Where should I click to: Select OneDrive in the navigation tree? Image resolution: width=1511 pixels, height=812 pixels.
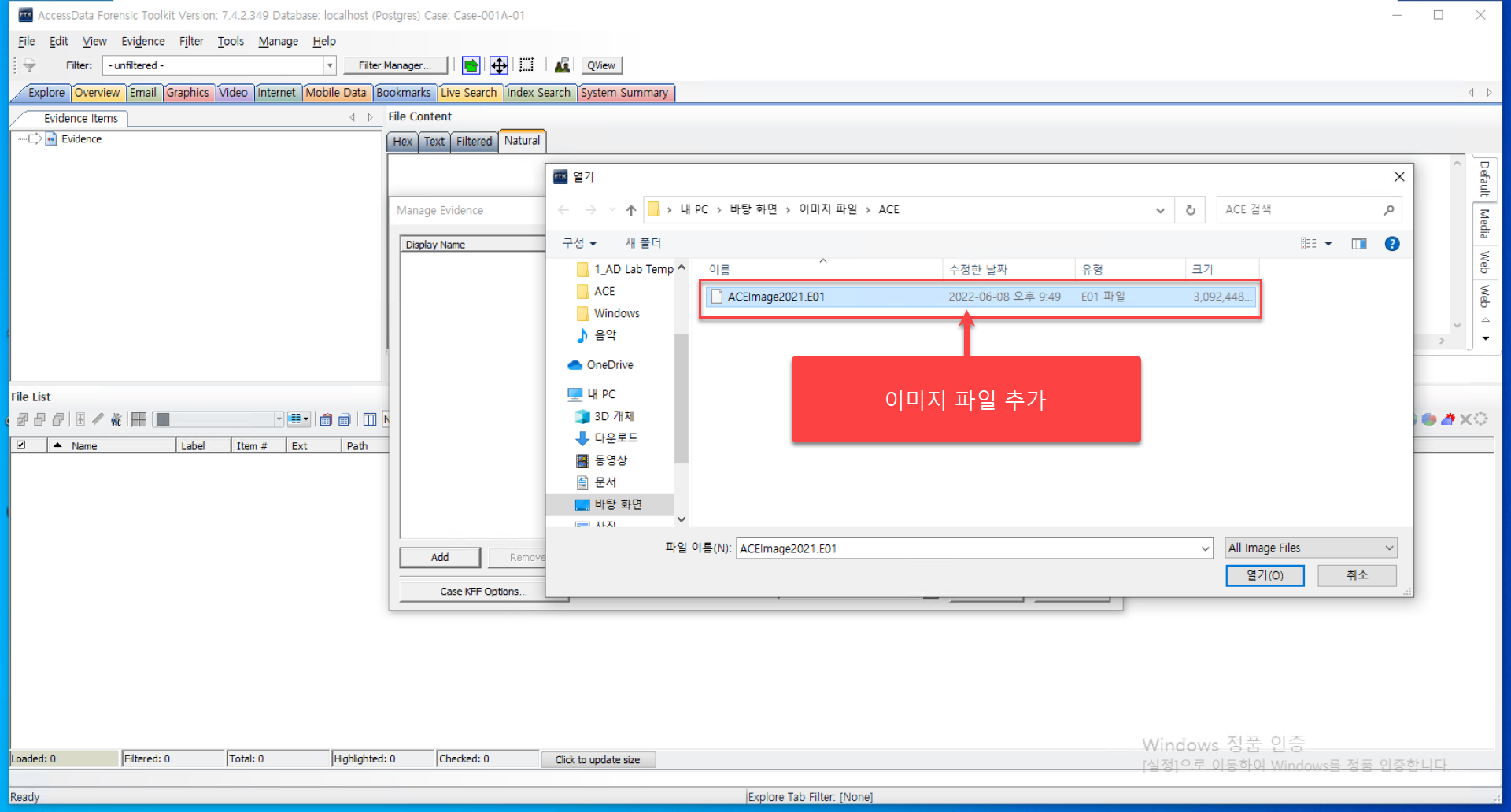click(x=610, y=365)
